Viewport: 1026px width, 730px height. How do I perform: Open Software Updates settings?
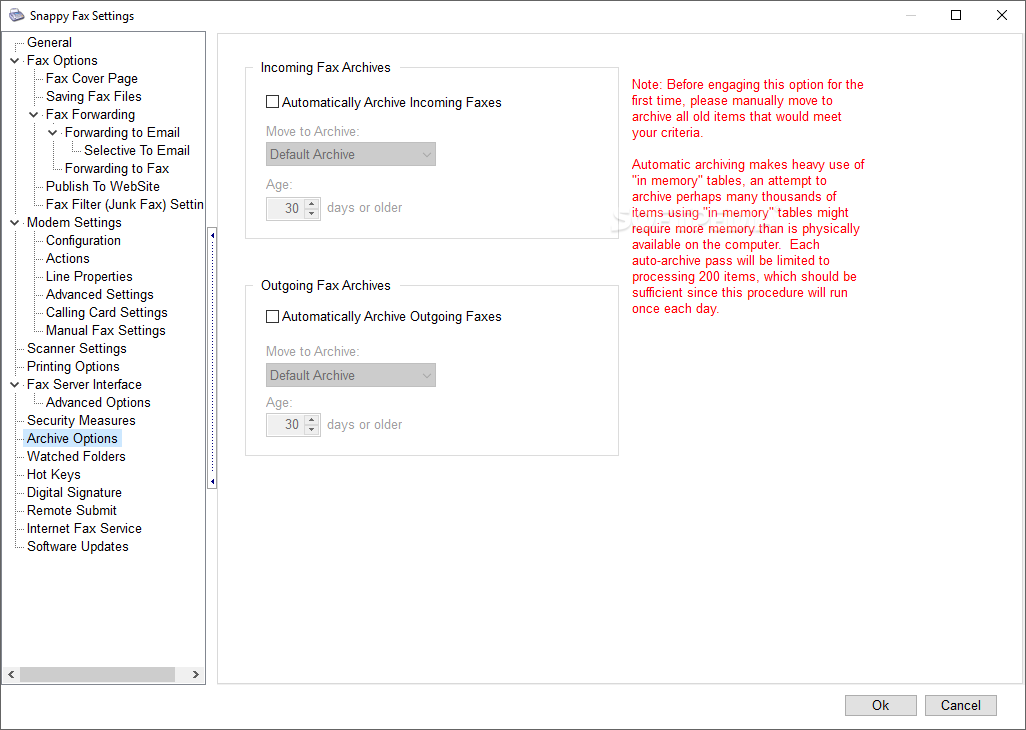click(78, 546)
